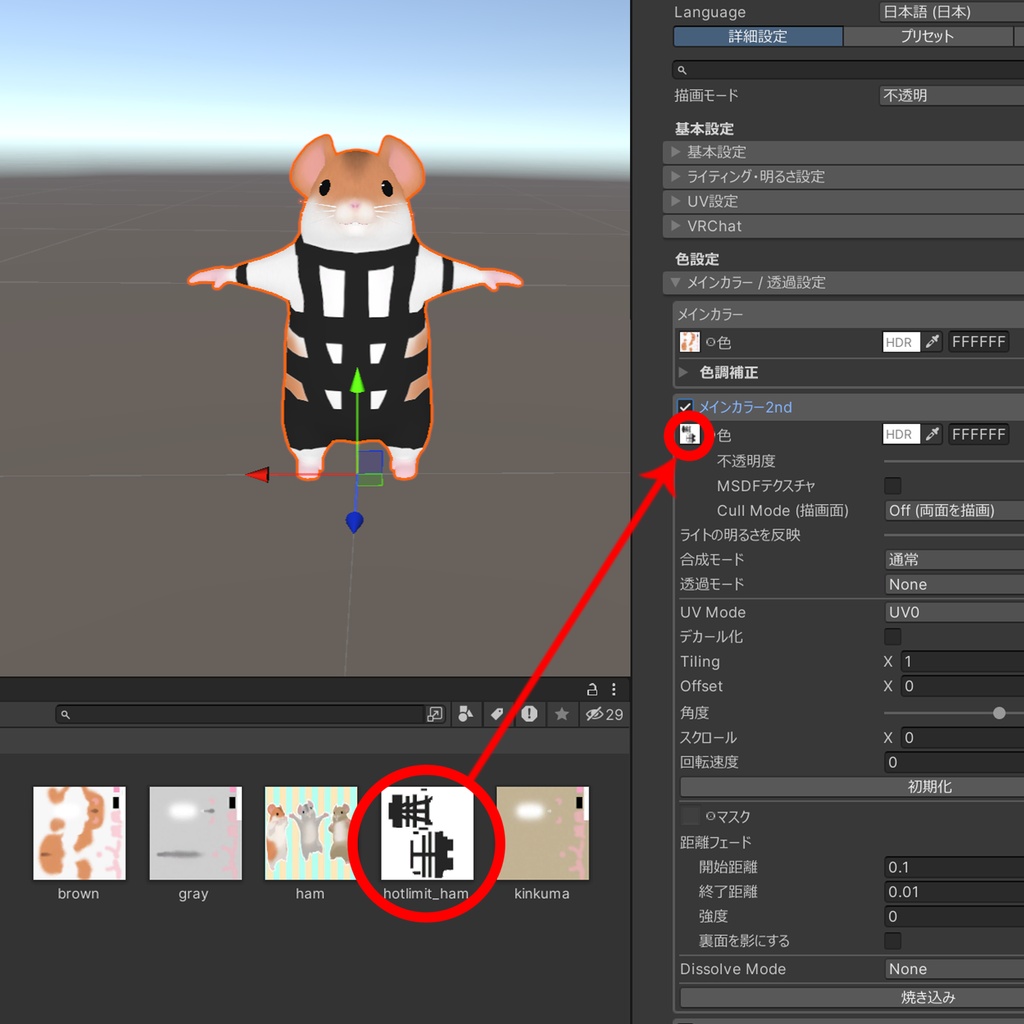Open search by type filter icon
Screen dimensions: 1024x1024
click(x=466, y=714)
